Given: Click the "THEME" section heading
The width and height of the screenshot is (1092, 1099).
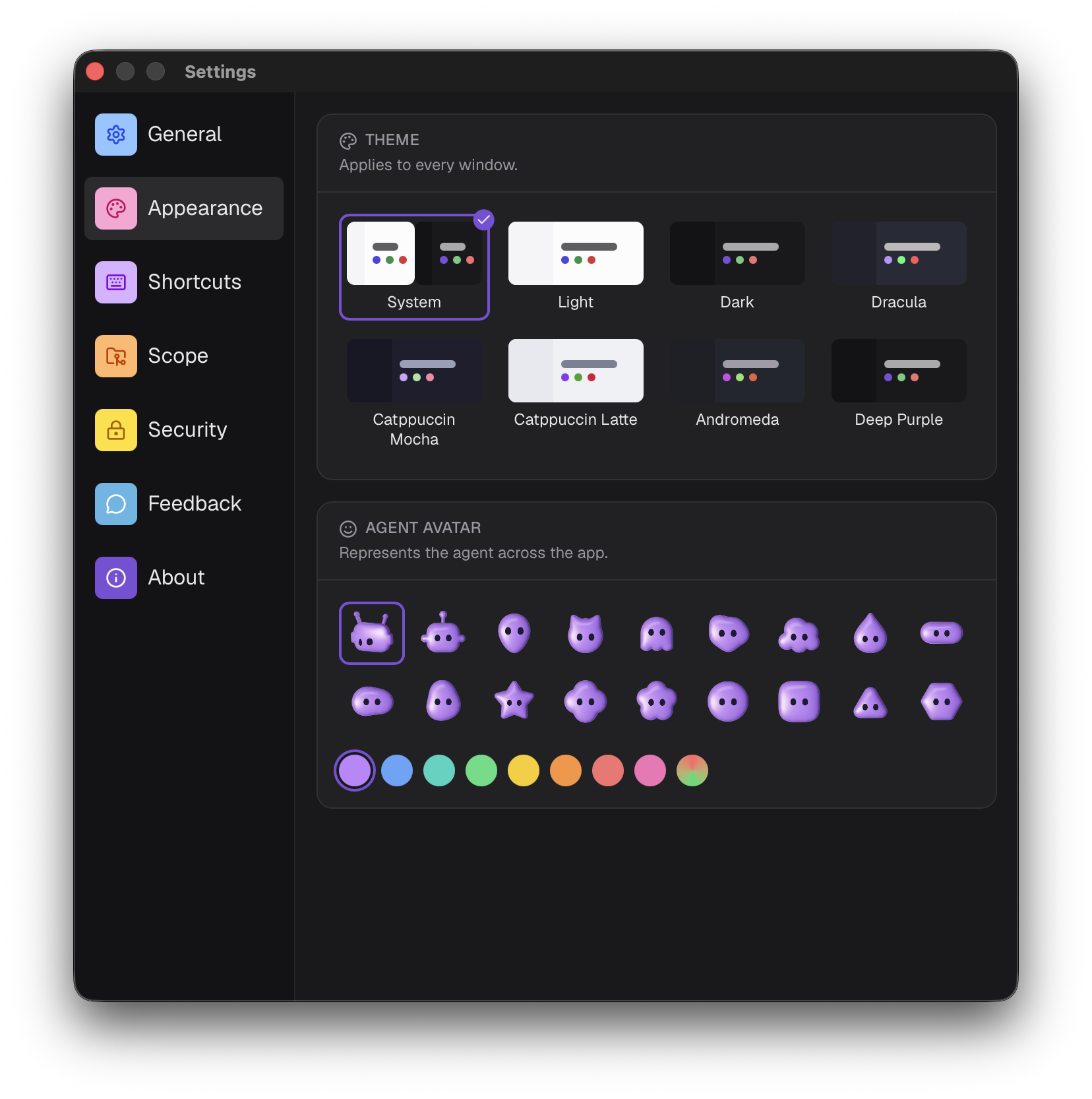Looking at the screenshot, I should click(x=392, y=140).
